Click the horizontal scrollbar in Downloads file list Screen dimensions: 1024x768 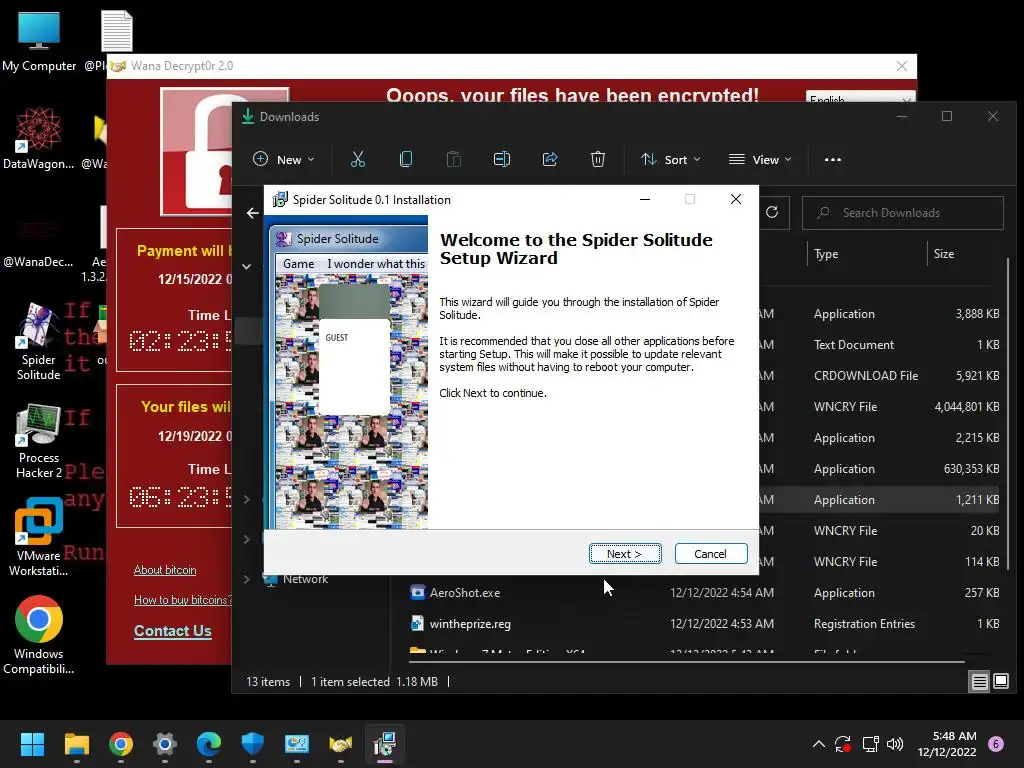(x=686, y=662)
